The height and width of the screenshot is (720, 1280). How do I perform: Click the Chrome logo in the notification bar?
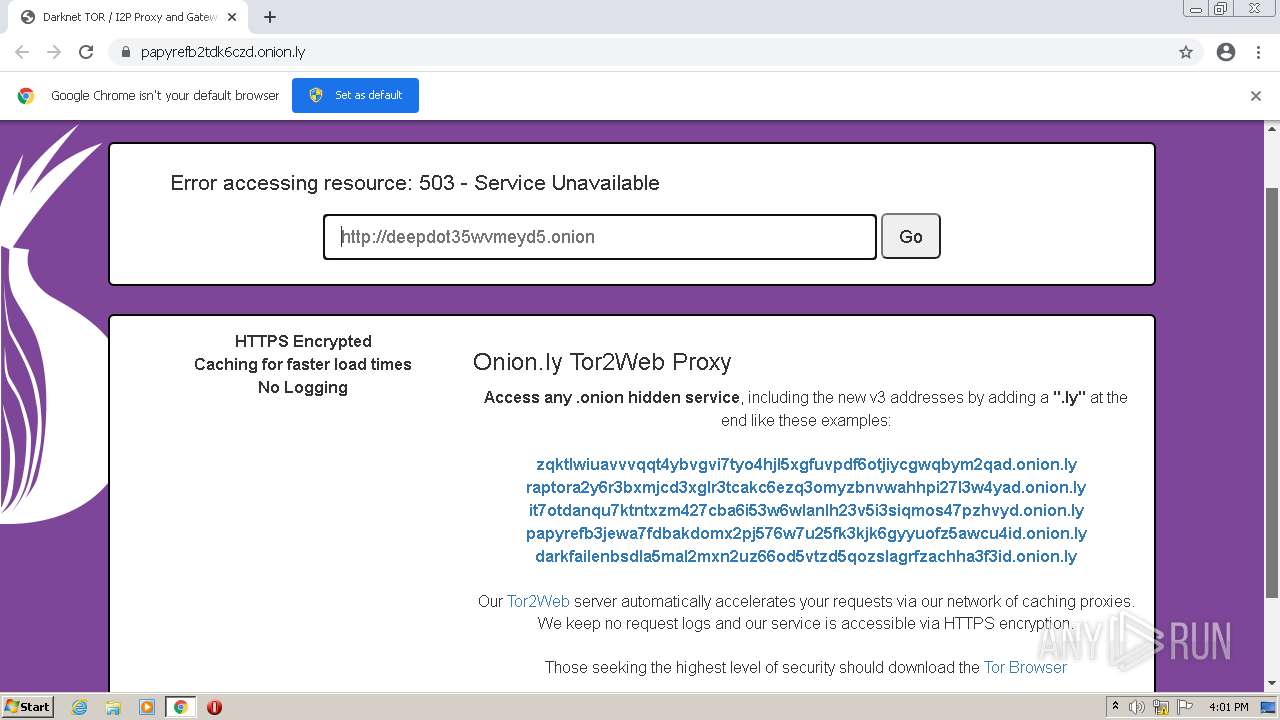click(x=26, y=96)
